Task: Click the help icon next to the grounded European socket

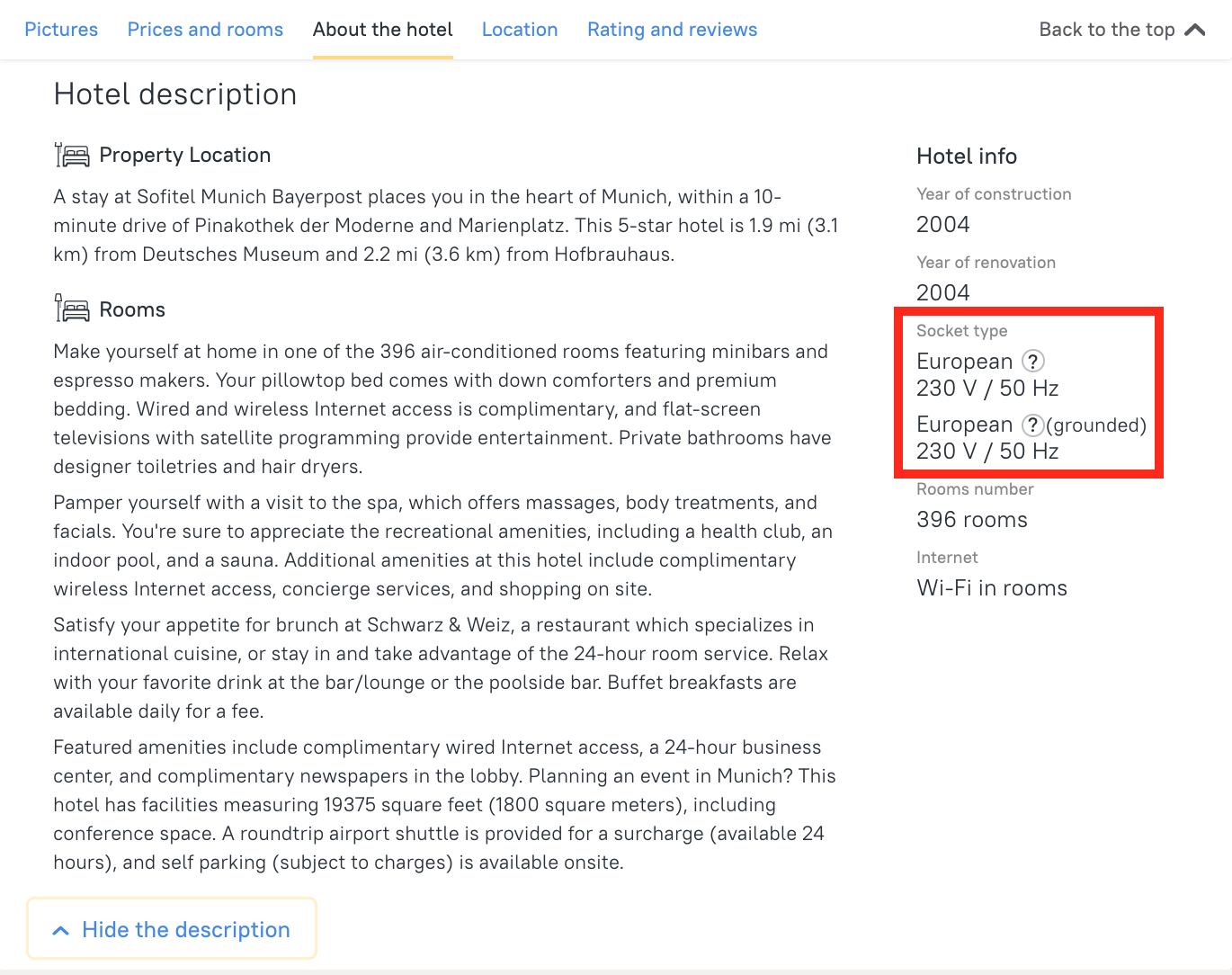Action: coord(1033,425)
